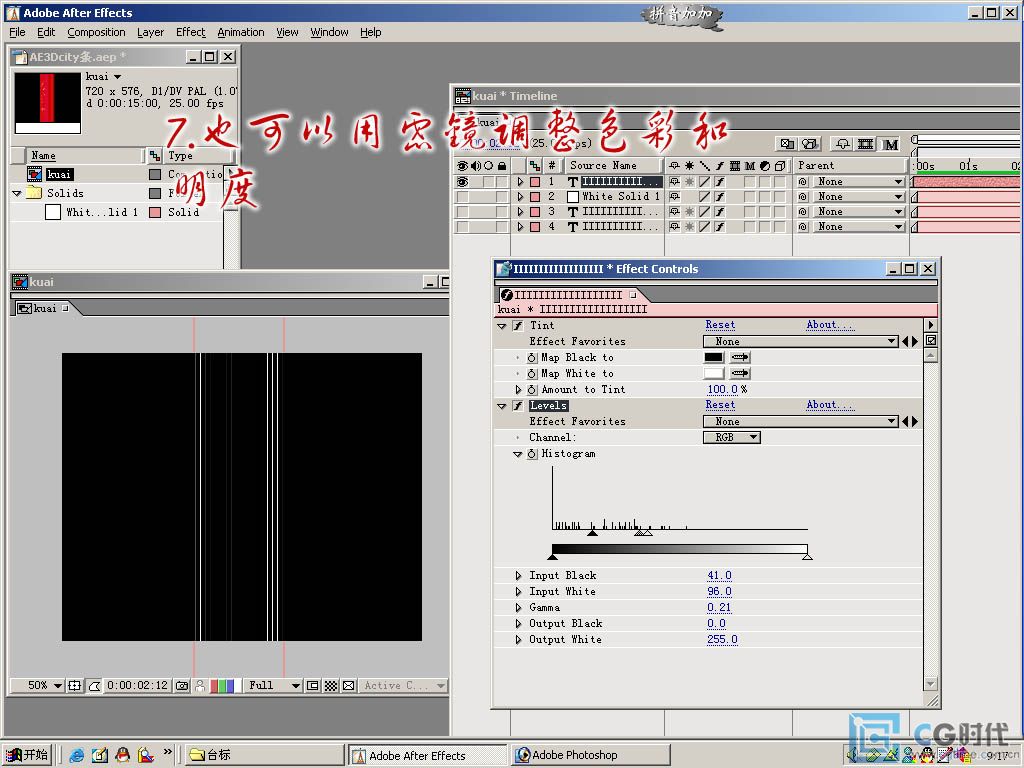Viewport: 1024px width, 768px height.
Task: Open the Window menu
Action: click(x=329, y=32)
